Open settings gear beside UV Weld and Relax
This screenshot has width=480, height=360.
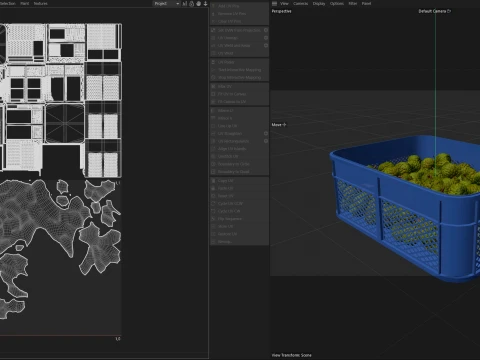click(266, 45)
